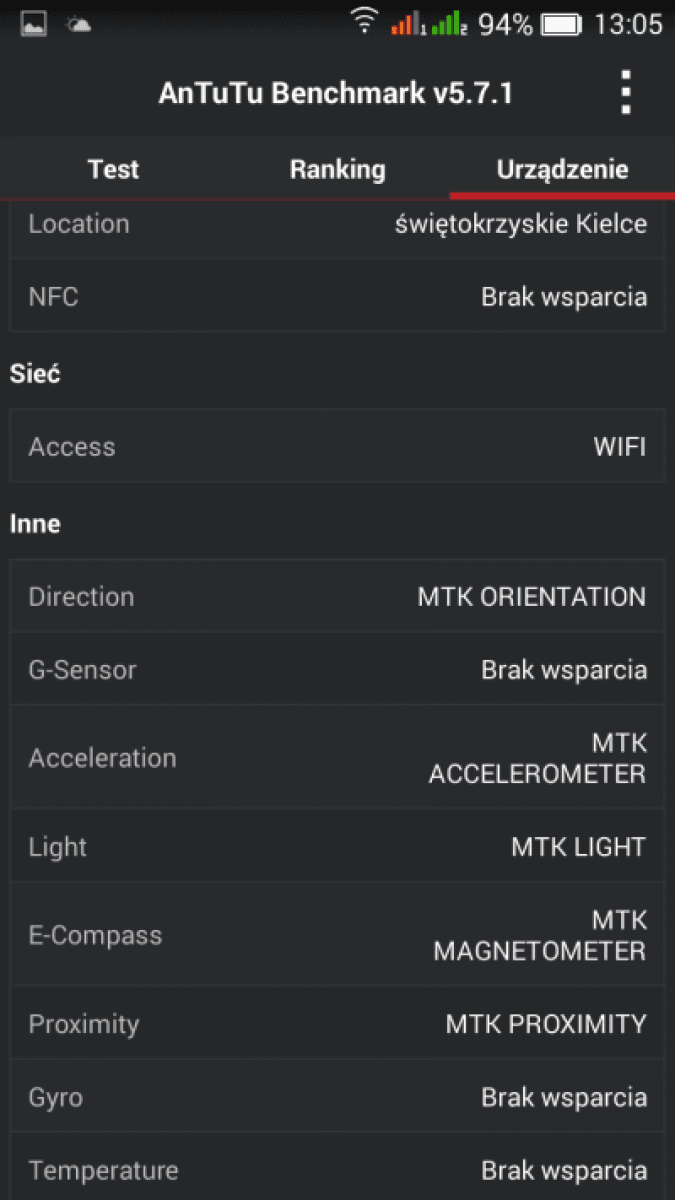Tap the AnTuTu Benchmark v5.7.1 title
This screenshot has height=1200, width=675.
coord(336,93)
